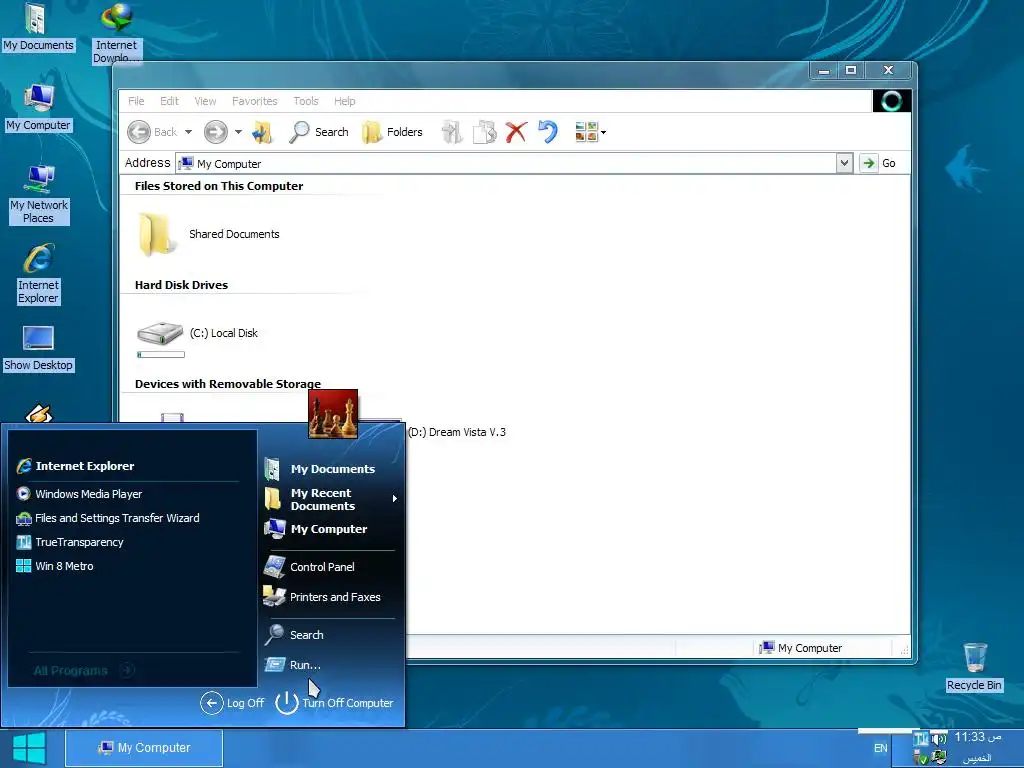The height and width of the screenshot is (768, 1024).
Task: Click the Turn Off Computer button
Action: [334, 703]
